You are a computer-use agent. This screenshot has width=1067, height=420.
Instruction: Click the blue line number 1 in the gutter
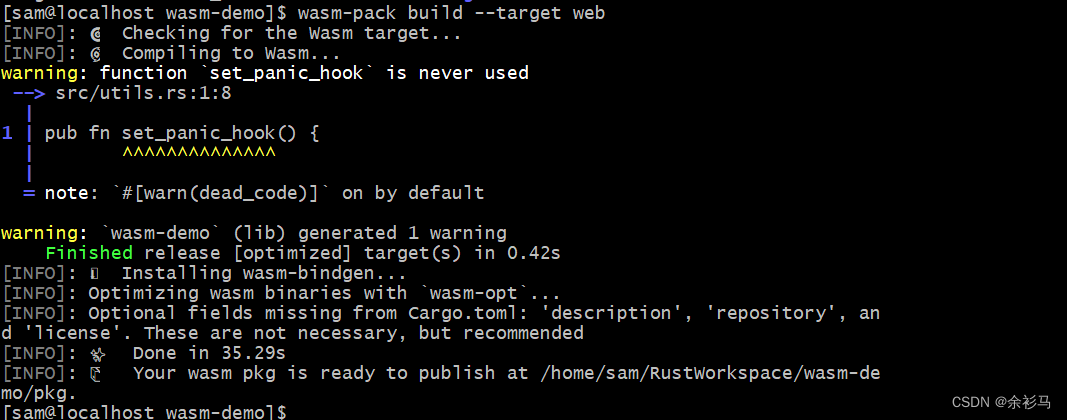coord(8,133)
